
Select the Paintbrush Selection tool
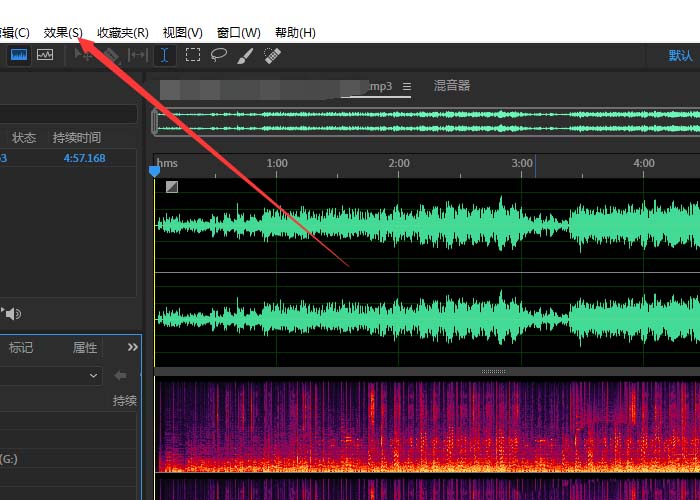pos(245,56)
